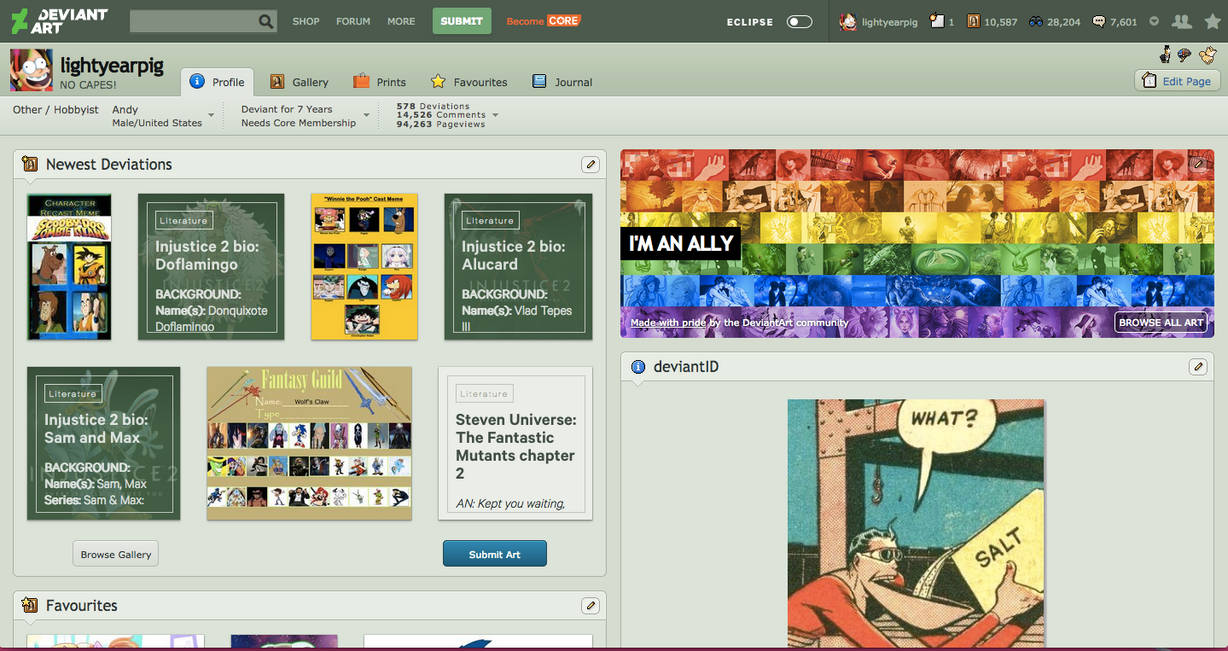Click the lightyearpig profile name heading
The image size is (1228, 651).
point(112,65)
